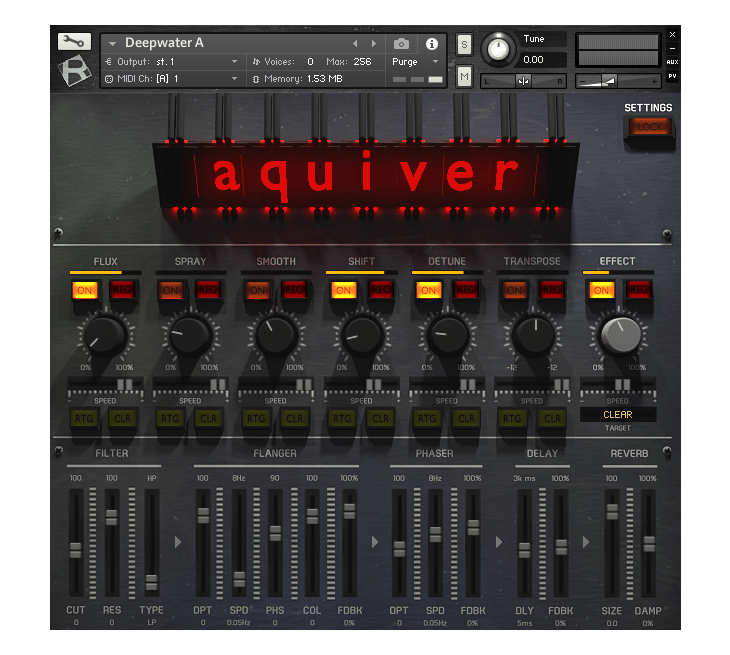Click the EFFECT amount knob
730x655 pixels.
[x=619, y=335]
